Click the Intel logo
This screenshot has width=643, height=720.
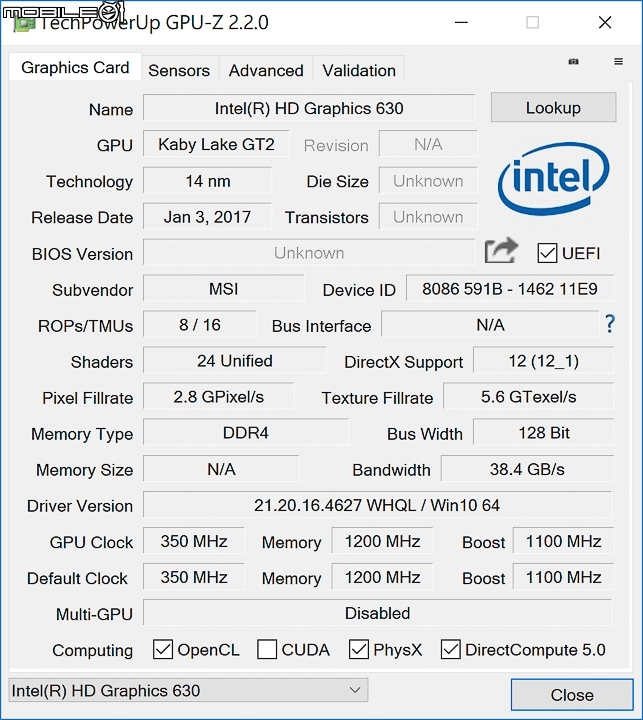[553, 179]
